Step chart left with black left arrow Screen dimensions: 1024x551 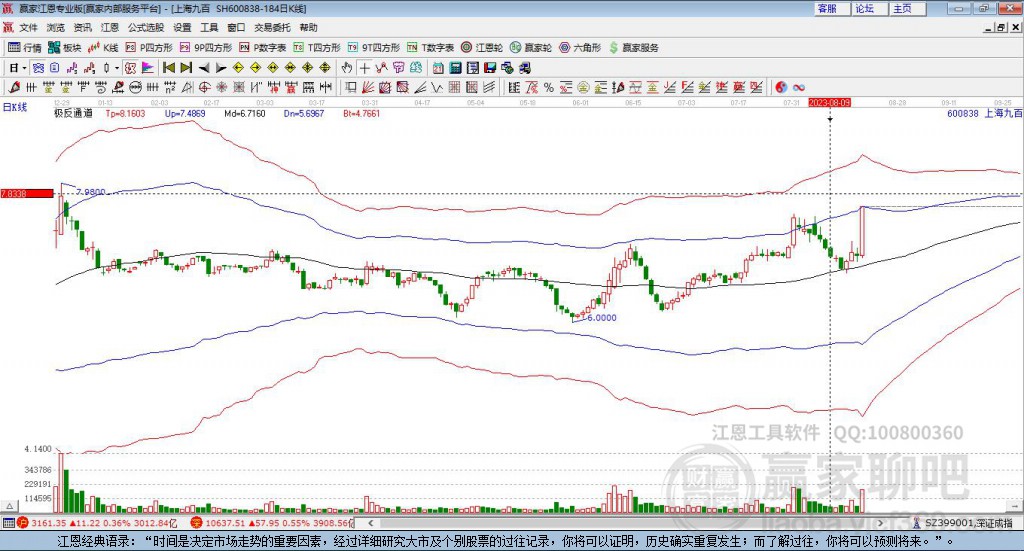[x=204, y=68]
